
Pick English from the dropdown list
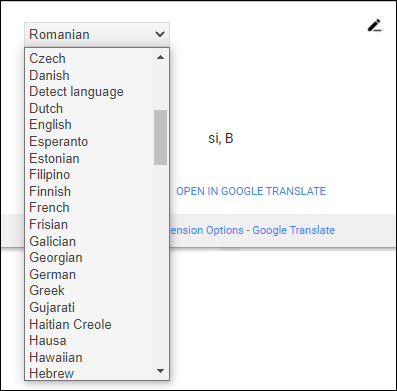tap(88, 125)
